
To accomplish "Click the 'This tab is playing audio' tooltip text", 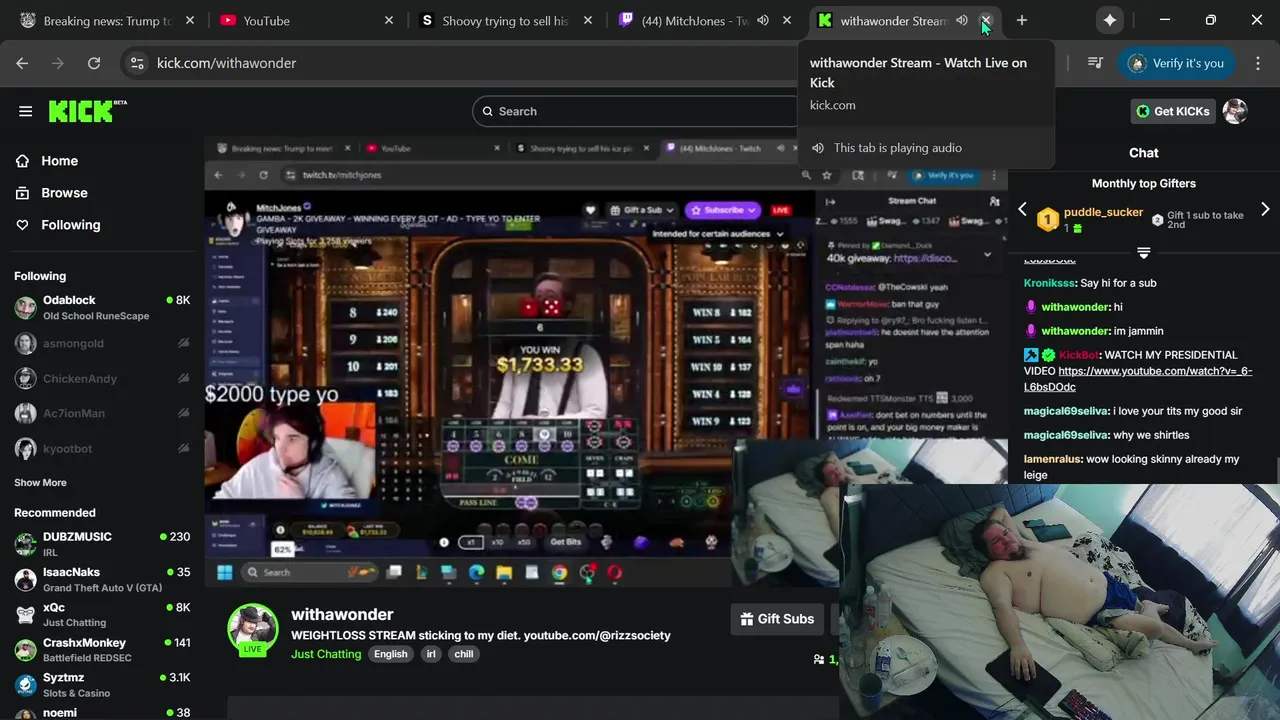I will (898, 148).
